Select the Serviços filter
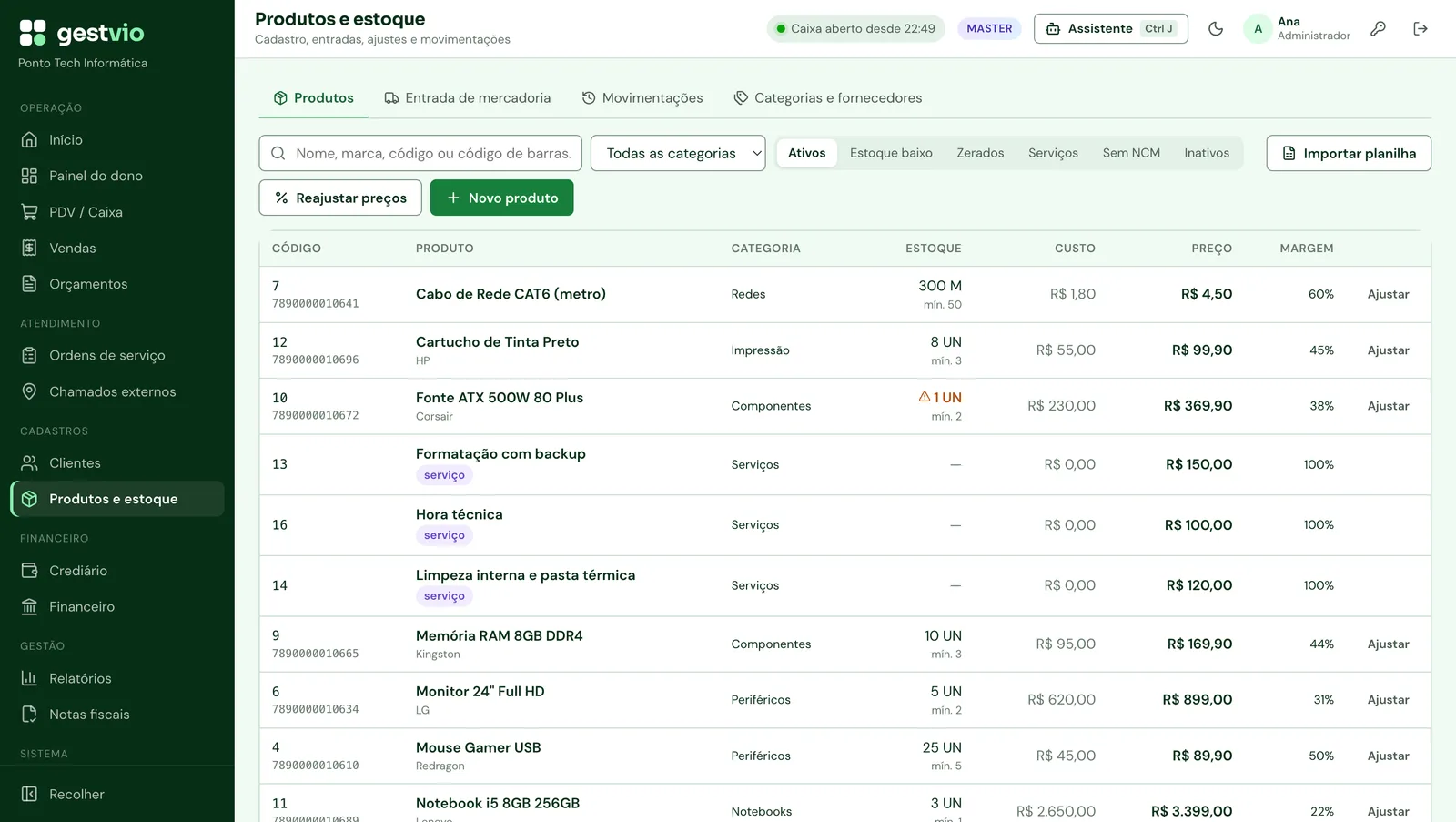The width and height of the screenshot is (1456, 822). (1053, 153)
